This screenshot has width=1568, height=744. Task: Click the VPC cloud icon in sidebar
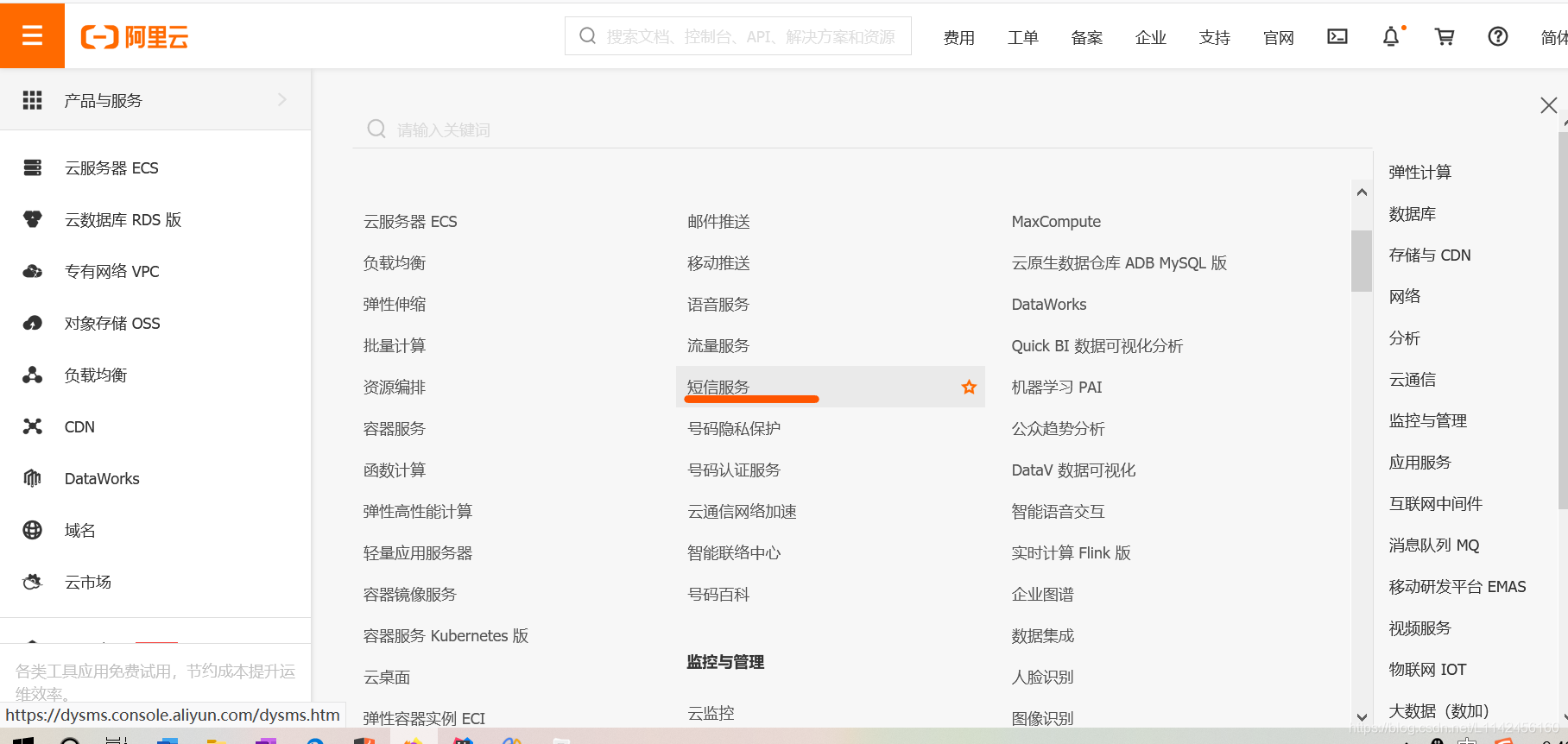tap(33, 271)
